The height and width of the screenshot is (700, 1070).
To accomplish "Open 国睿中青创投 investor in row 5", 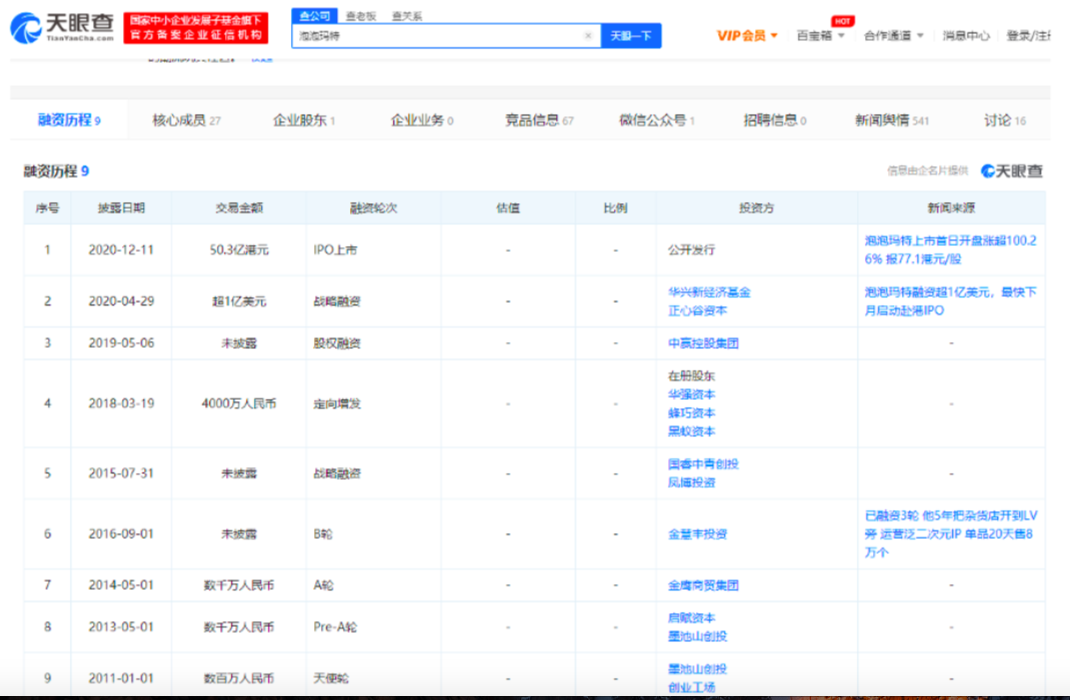I will coord(703,464).
